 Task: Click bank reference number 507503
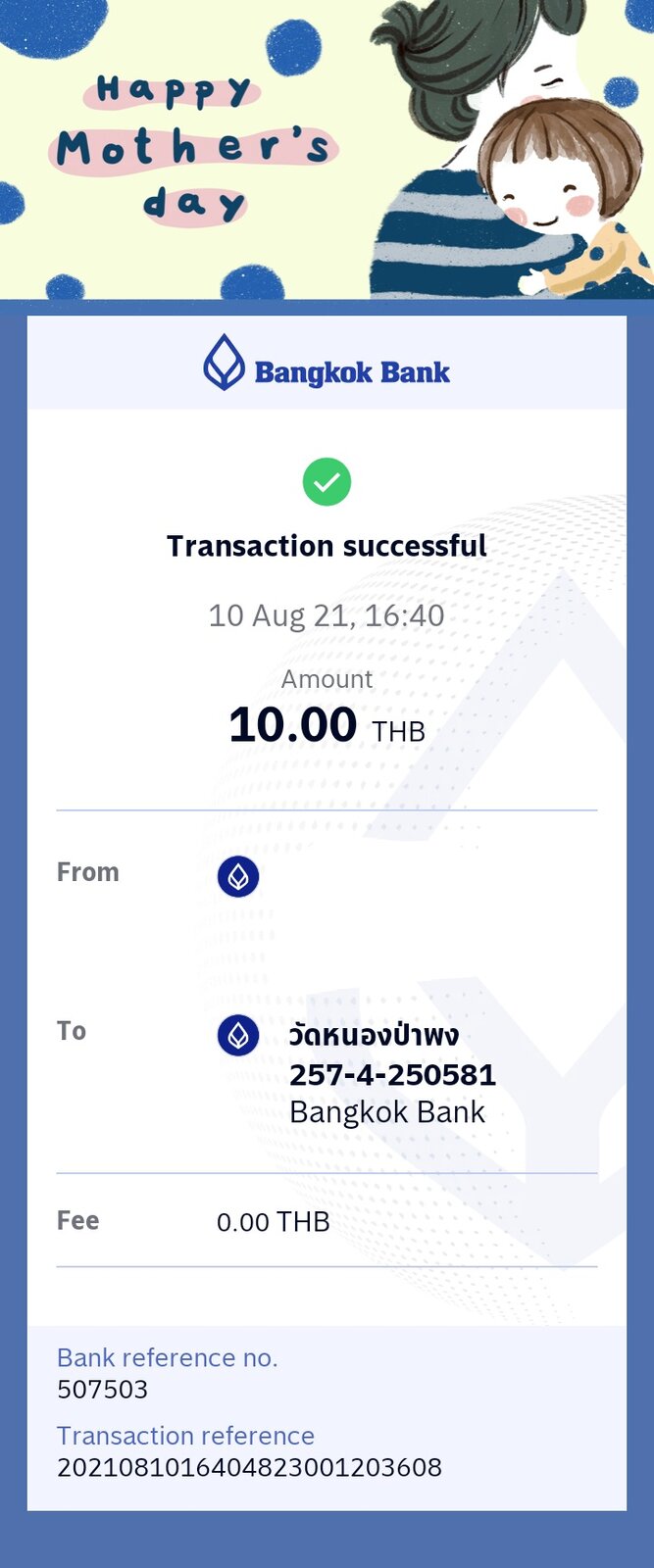click(103, 1390)
